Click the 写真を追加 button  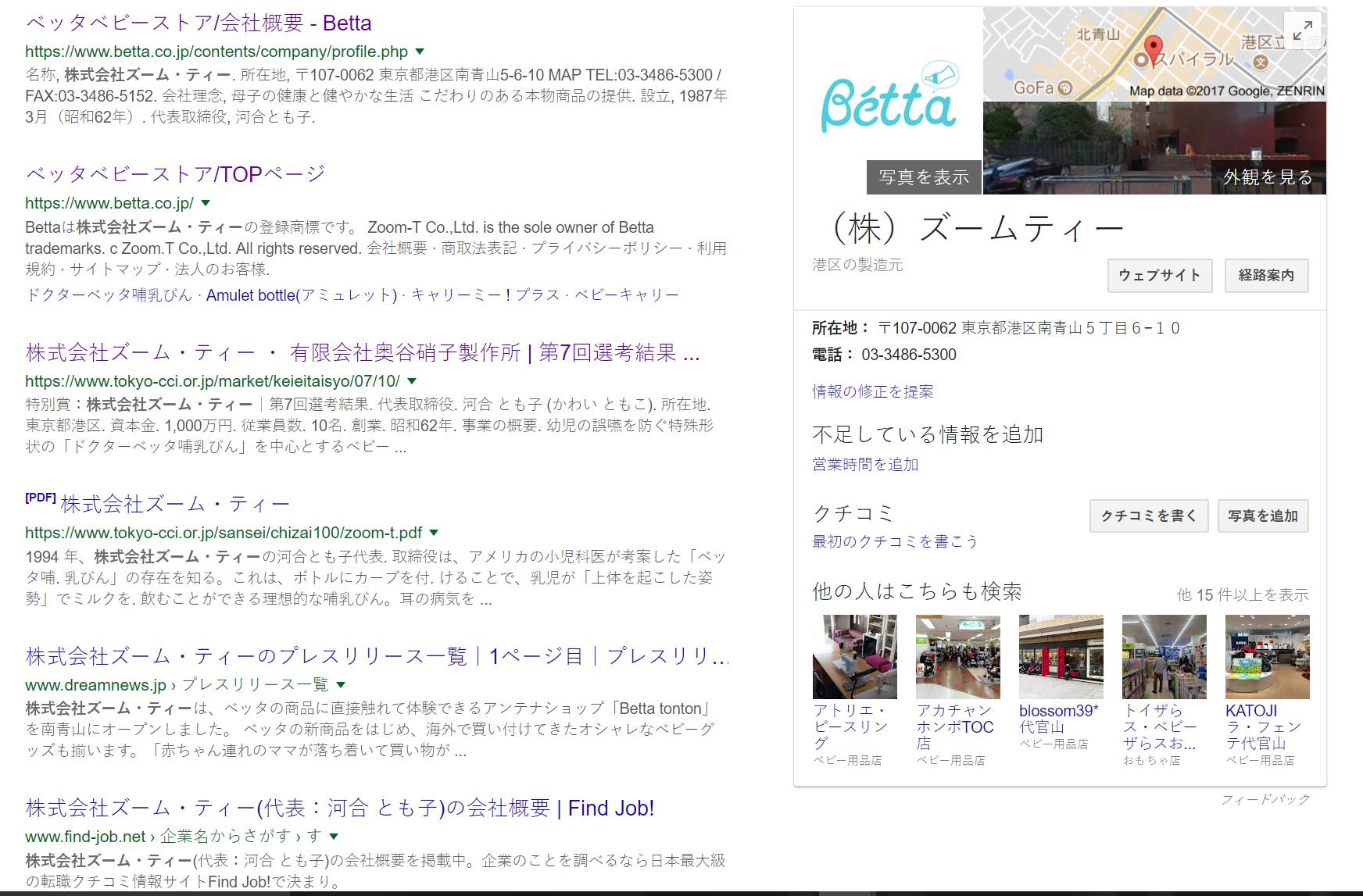pos(1263,516)
